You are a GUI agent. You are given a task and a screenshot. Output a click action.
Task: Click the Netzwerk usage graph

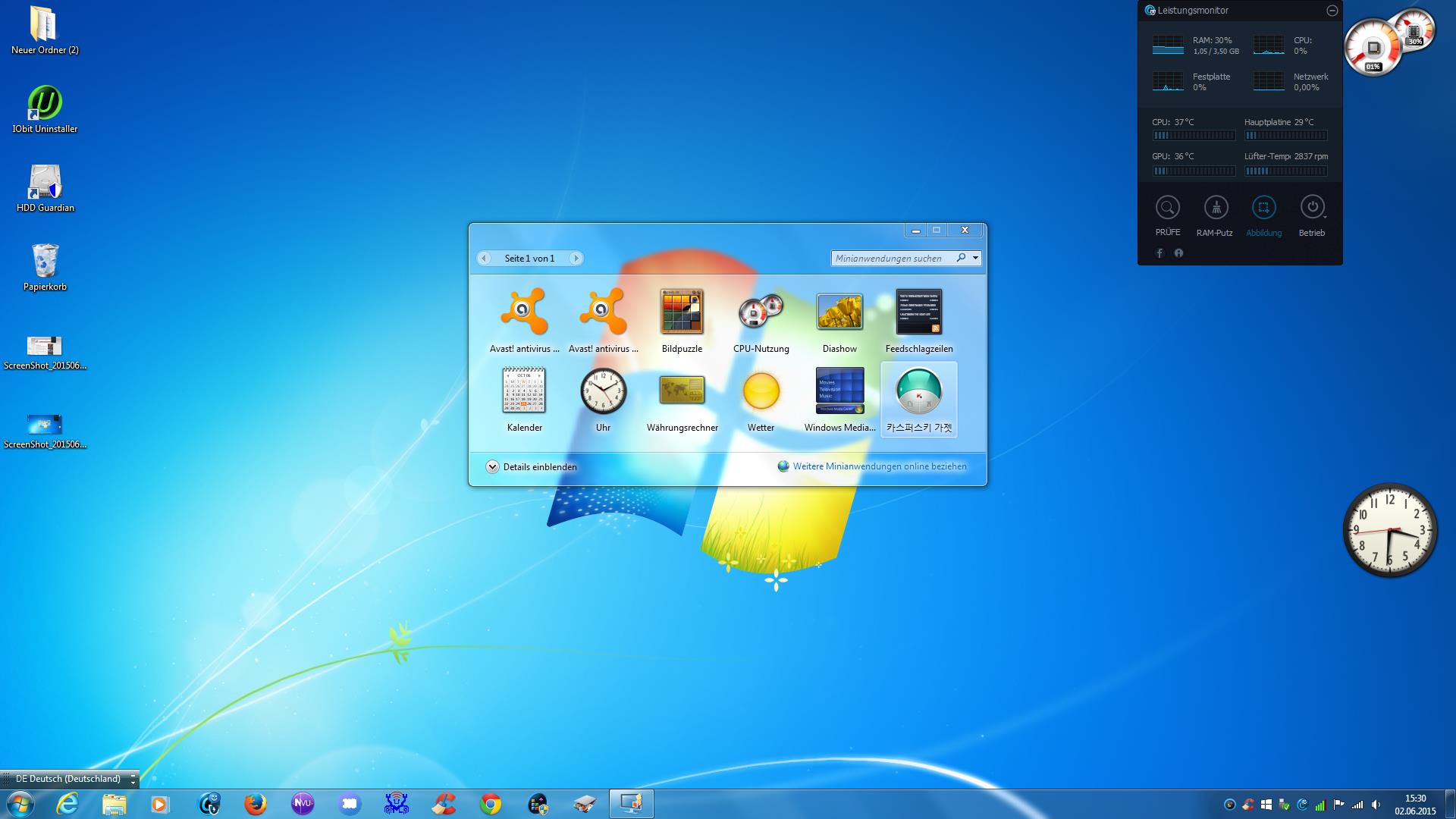click(x=1269, y=81)
